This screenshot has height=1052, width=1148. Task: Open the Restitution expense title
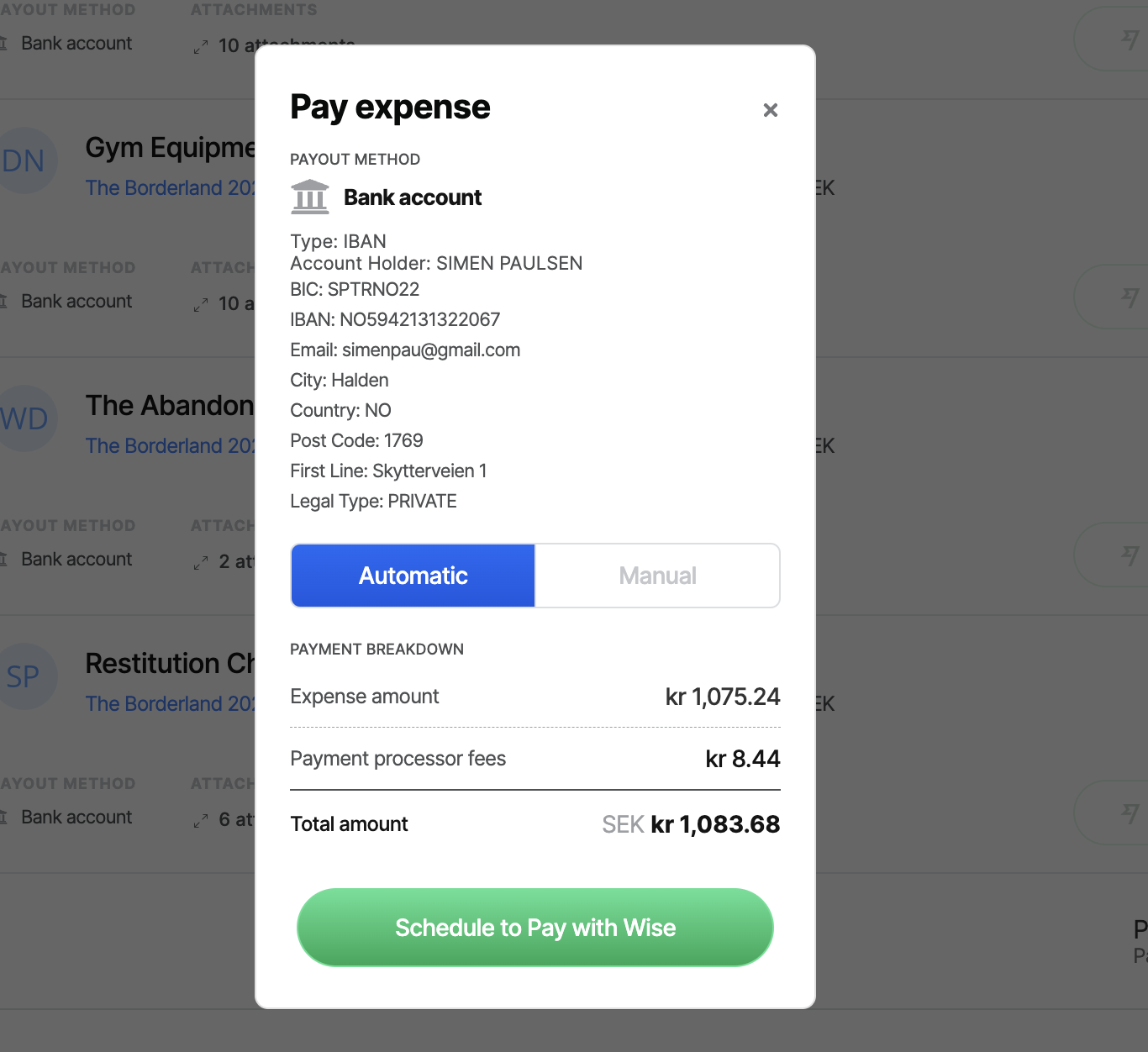tap(170, 664)
